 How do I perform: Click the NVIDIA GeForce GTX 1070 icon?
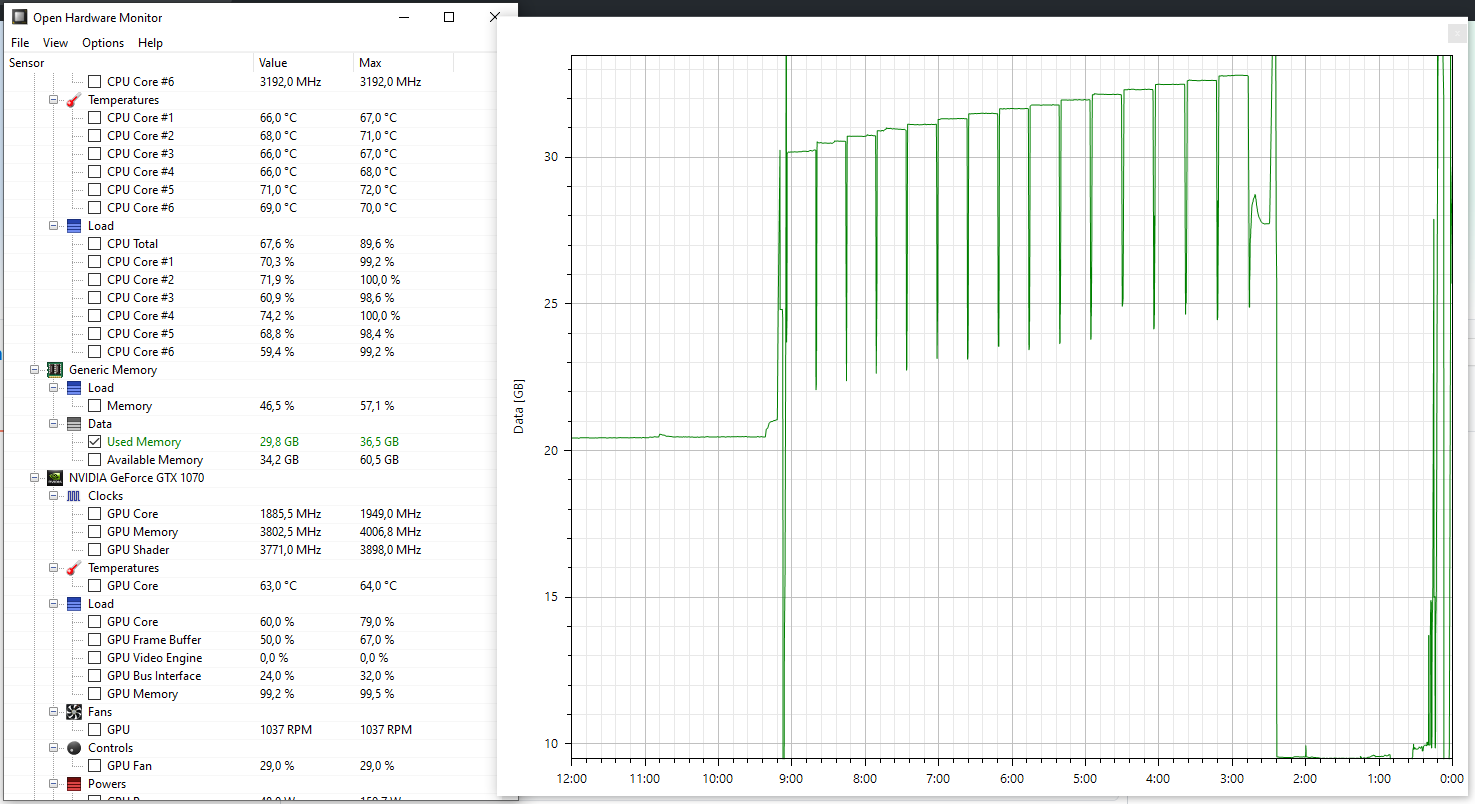54,477
